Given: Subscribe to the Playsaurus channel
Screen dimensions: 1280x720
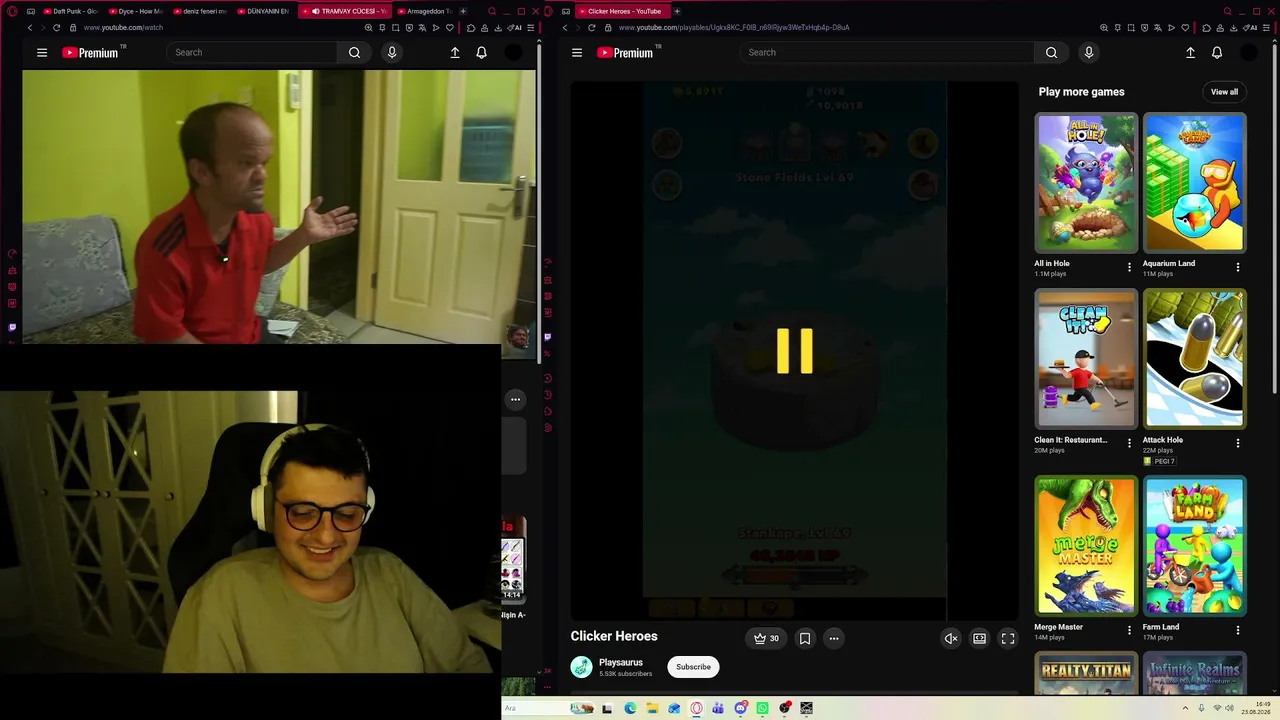Looking at the screenshot, I should click(x=693, y=667).
